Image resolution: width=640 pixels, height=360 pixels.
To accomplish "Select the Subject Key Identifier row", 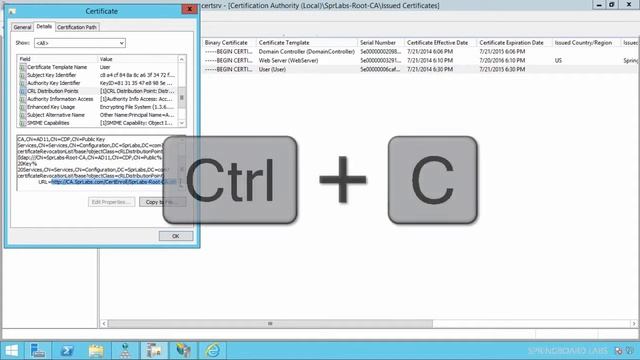I will (x=98, y=75).
